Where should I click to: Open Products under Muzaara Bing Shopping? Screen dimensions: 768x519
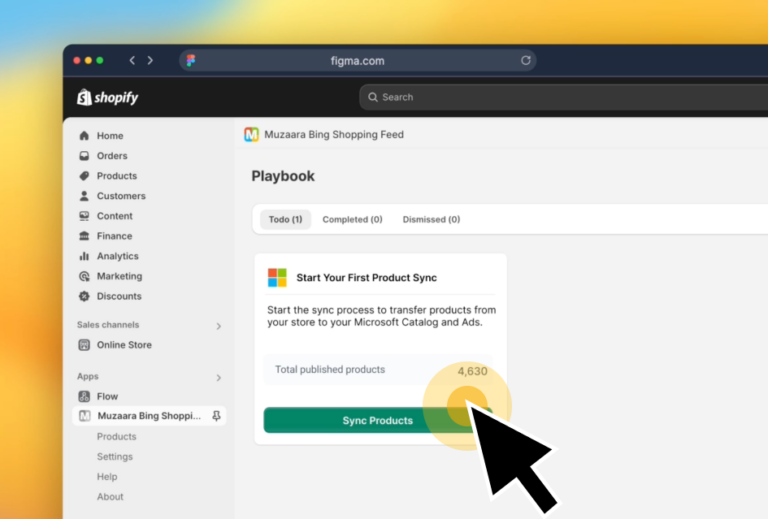(x=117, y=436)
